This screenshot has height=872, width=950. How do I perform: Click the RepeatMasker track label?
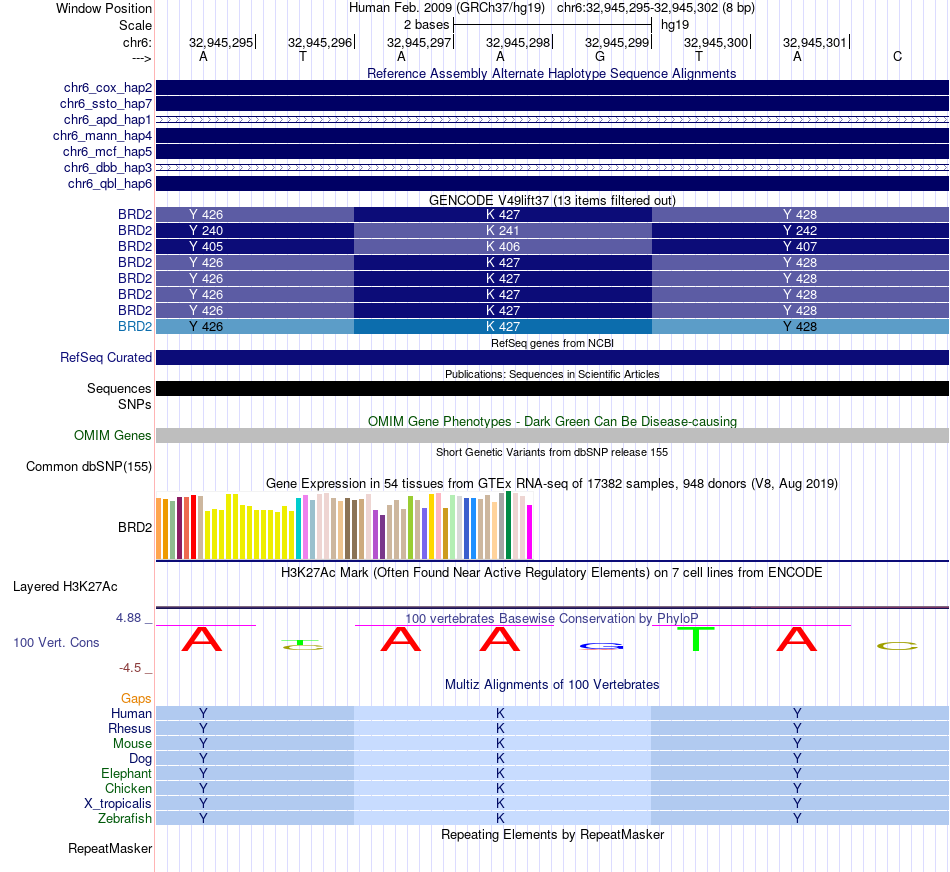(110, 848)
